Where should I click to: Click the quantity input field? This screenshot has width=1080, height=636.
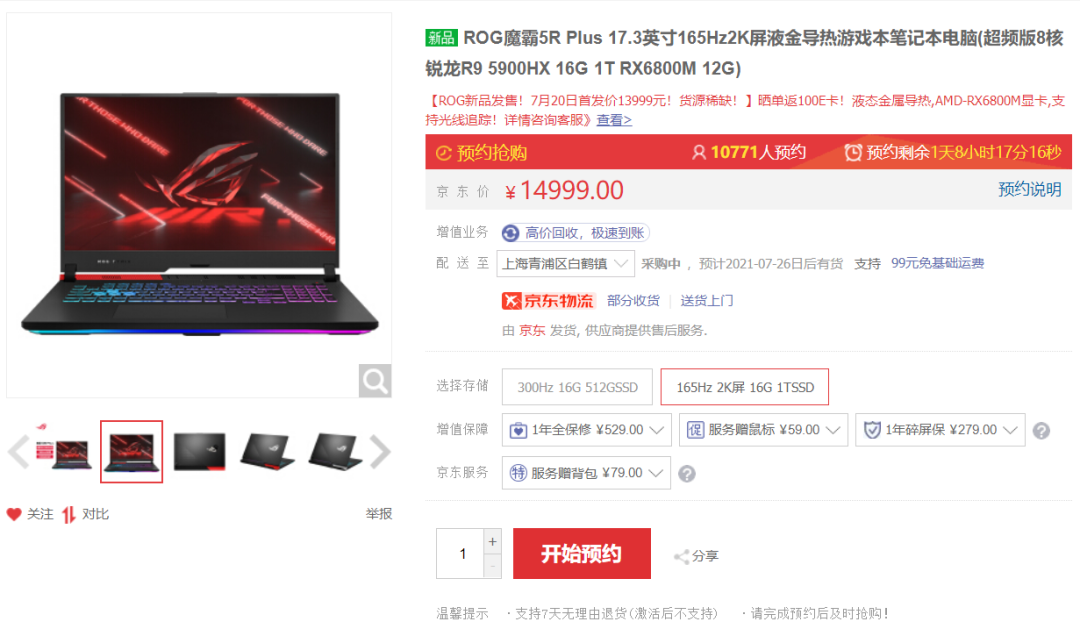[461, 553]
